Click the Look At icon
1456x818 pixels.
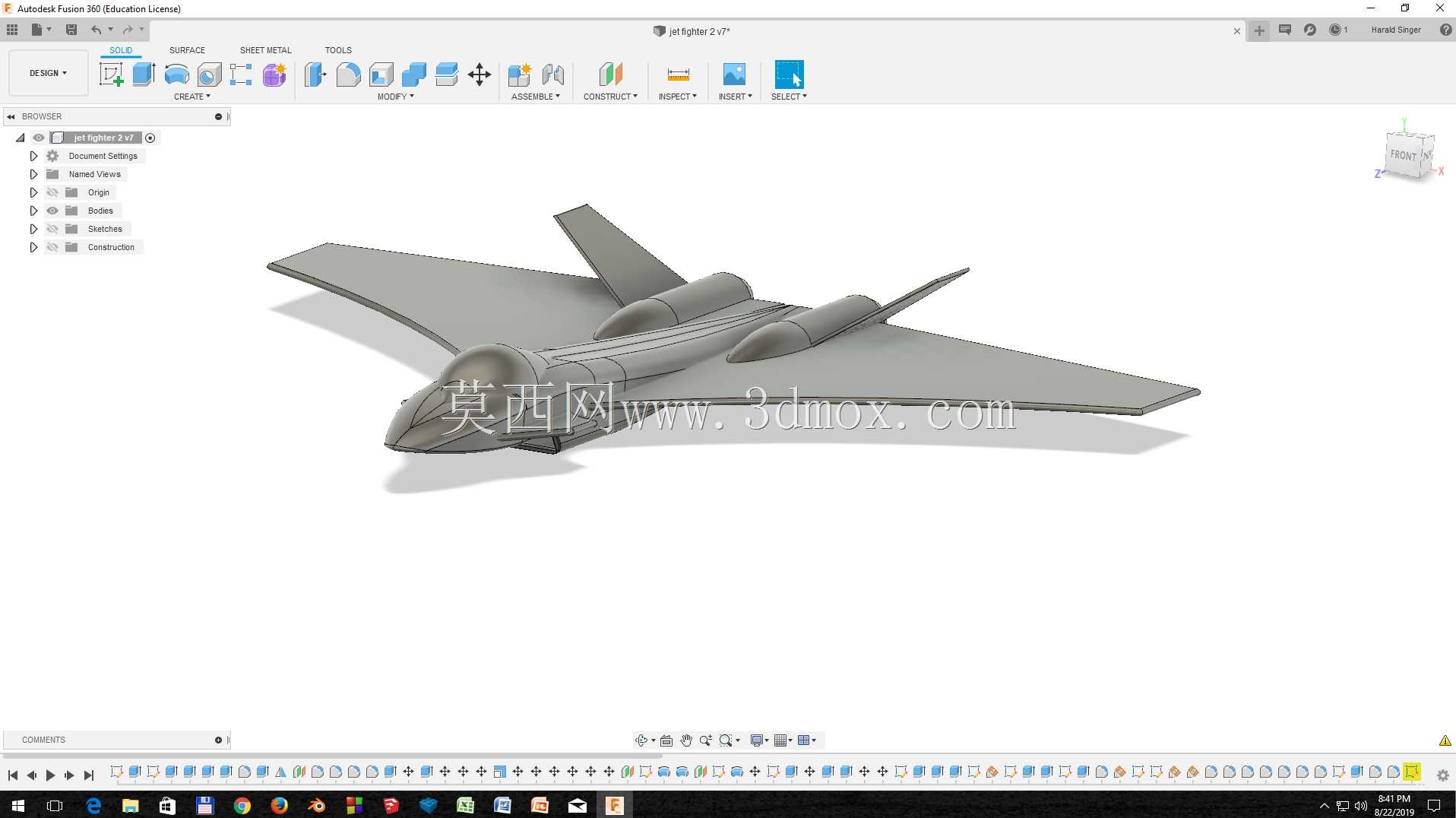click(666, 740)
